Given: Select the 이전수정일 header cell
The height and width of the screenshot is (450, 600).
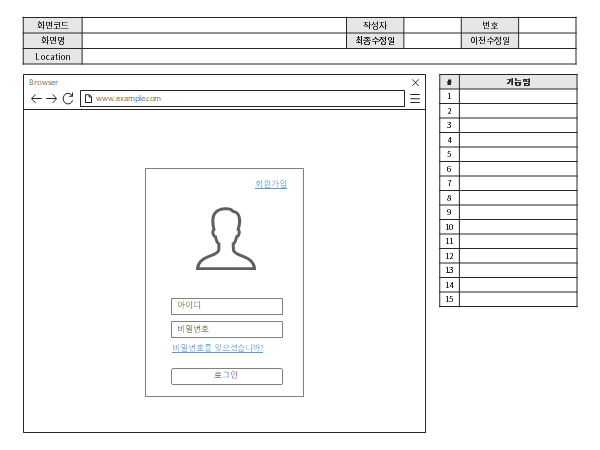Looking at the screenshot, I should [490, 41].
